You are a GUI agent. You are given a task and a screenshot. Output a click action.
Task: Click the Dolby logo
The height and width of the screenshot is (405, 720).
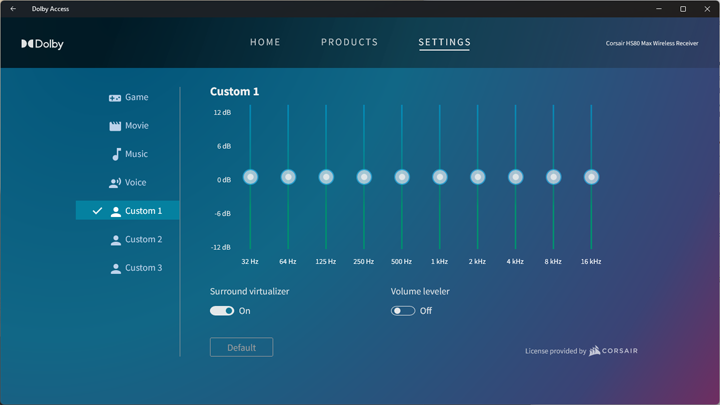[x=42, y=44]
